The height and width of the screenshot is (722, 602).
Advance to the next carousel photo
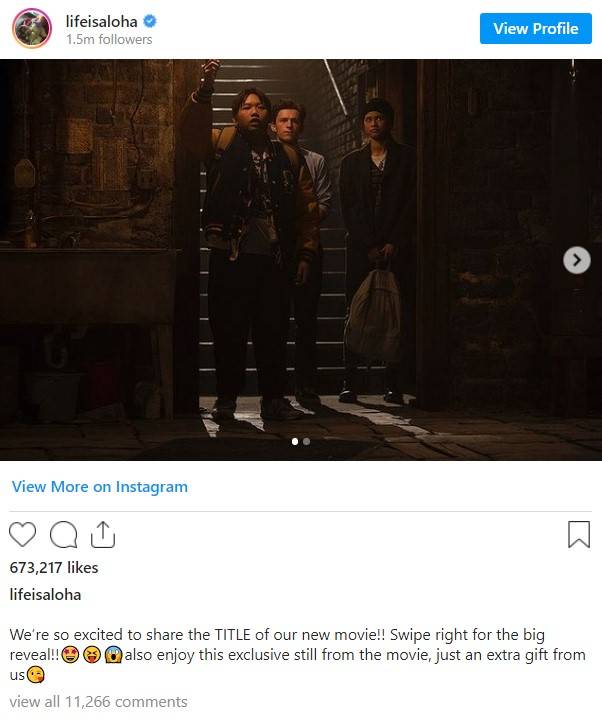[x=577, y=260]
